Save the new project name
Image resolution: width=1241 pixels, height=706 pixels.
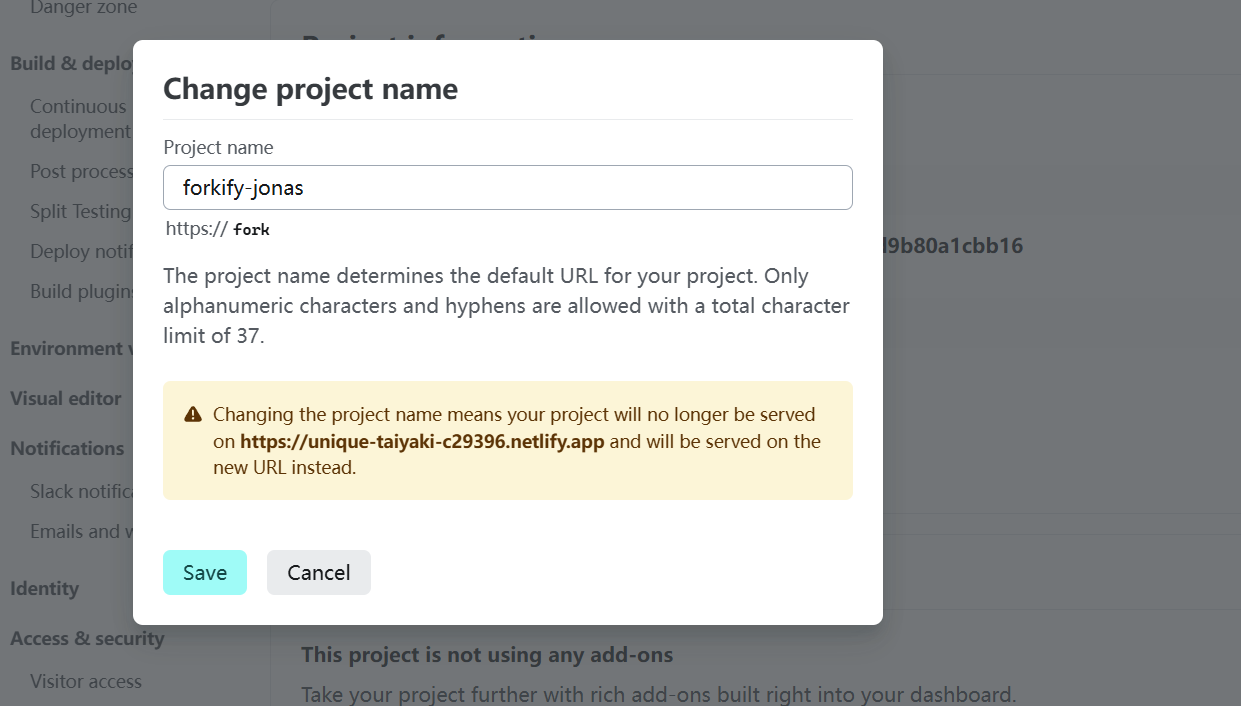[x=205, y=572]
